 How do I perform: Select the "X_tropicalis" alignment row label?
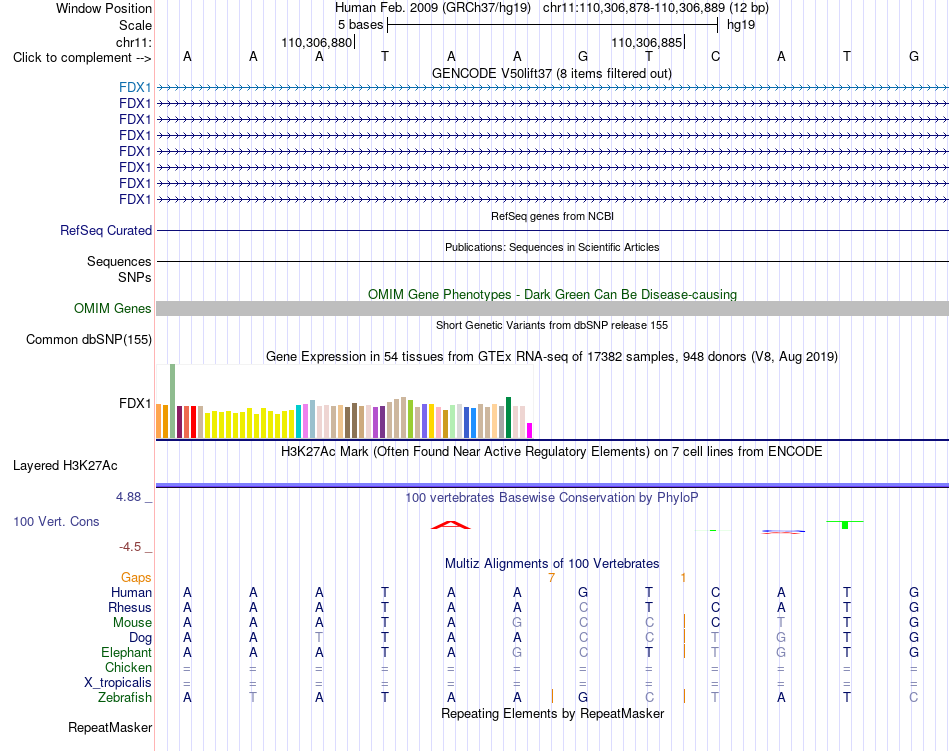[118, 683]
